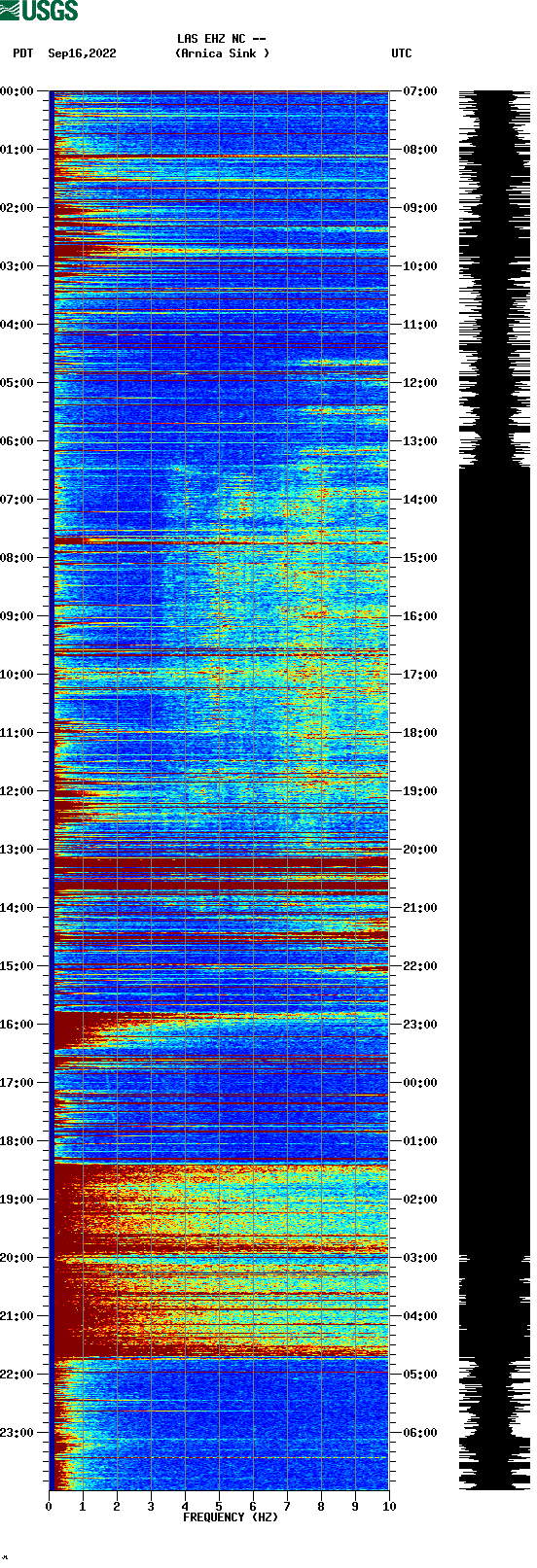The height and width of the screenshot is (1568, 537).
Task: Click the 12:00 PDT time label on the left axis
Action: coord(17,791)
